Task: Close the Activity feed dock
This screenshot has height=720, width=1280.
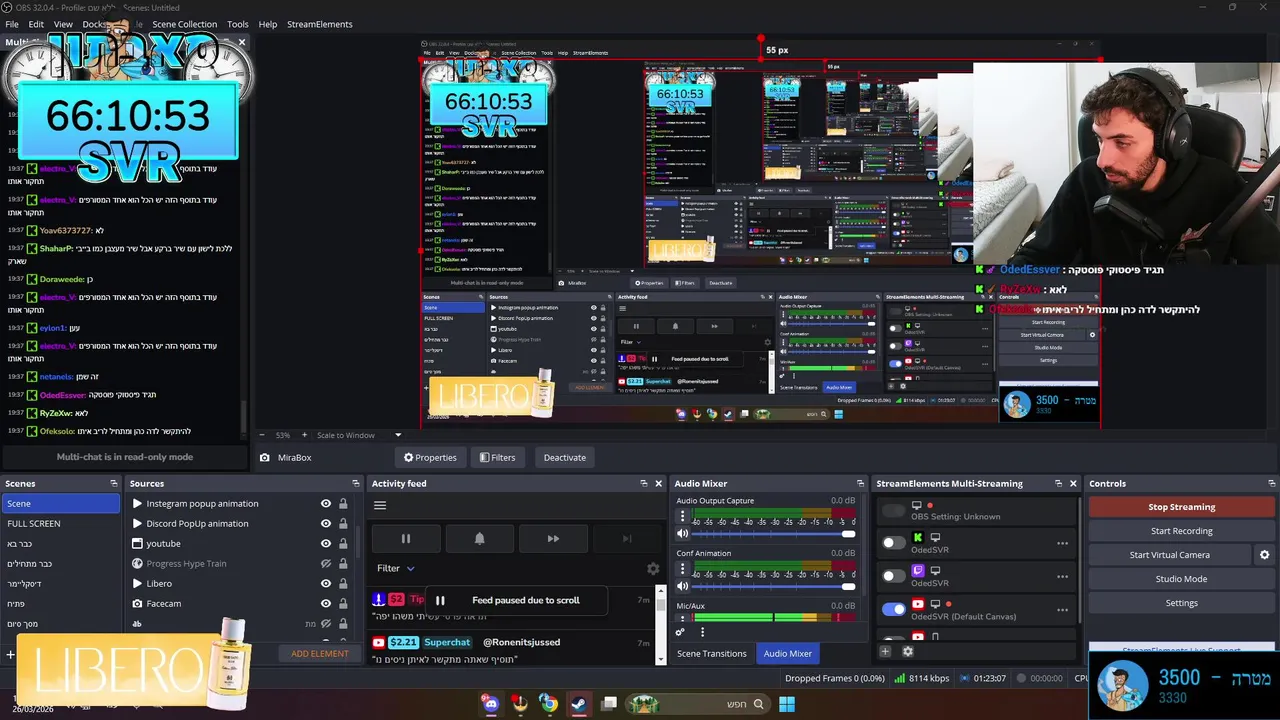Action: pos(658,483)
